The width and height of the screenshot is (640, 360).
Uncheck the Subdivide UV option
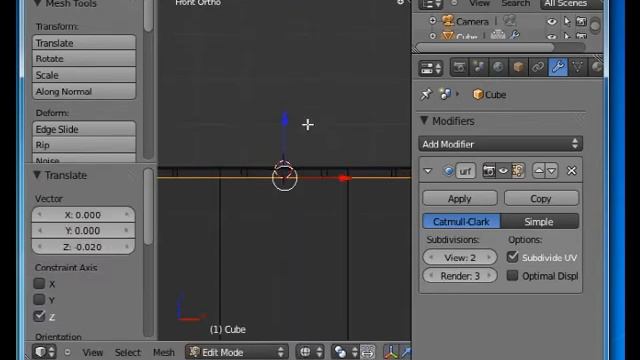[x=512, y=257]
